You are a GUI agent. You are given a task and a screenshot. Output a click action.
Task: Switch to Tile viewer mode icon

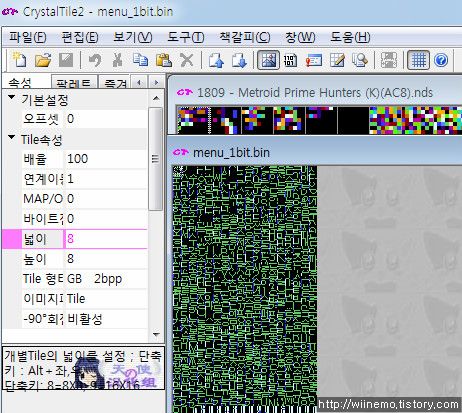point(268,60)
